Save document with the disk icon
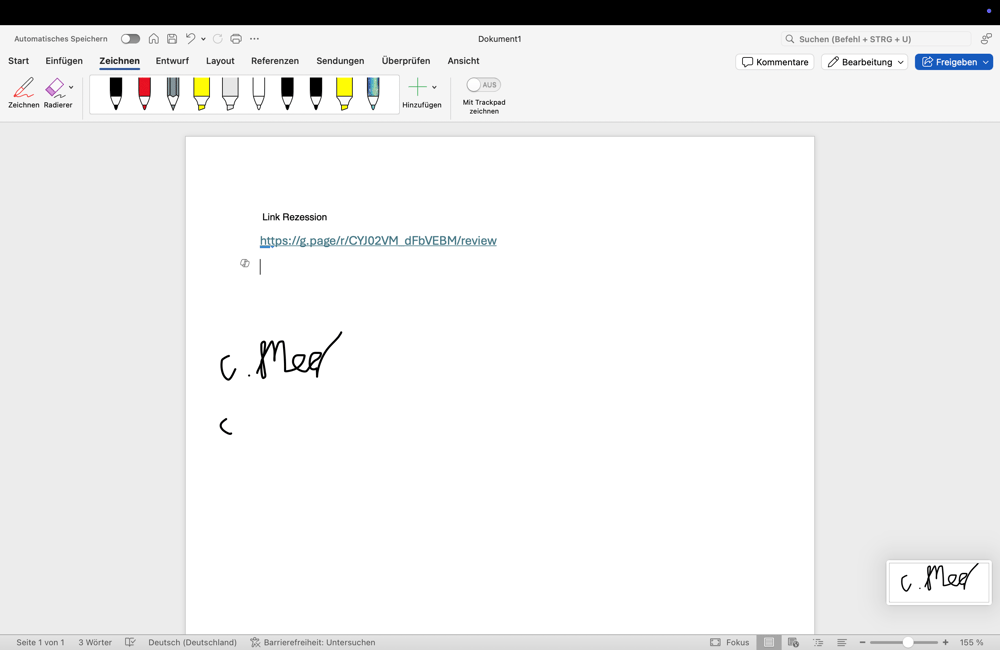The width and height of the screenshot is (1000, 650). [172, 39]
